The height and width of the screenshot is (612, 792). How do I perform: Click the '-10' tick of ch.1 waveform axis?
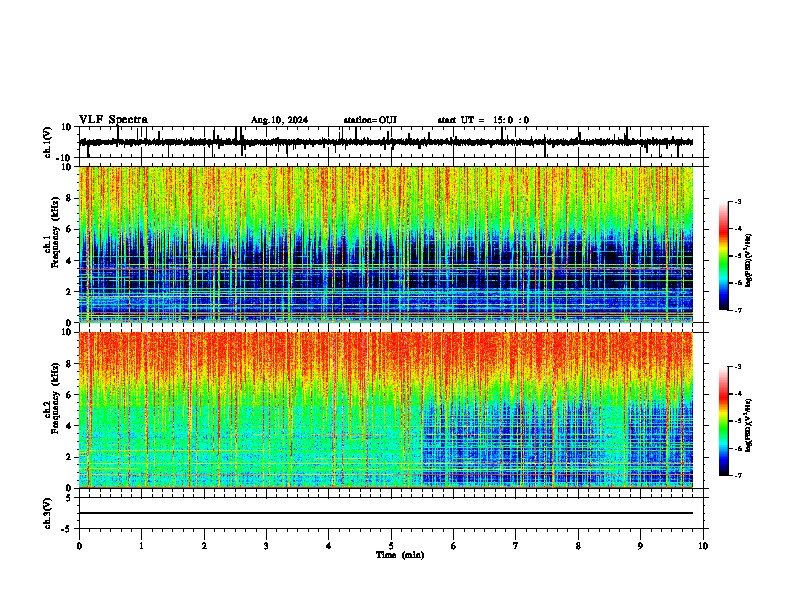pyautogui.click(x=64, y=158)
